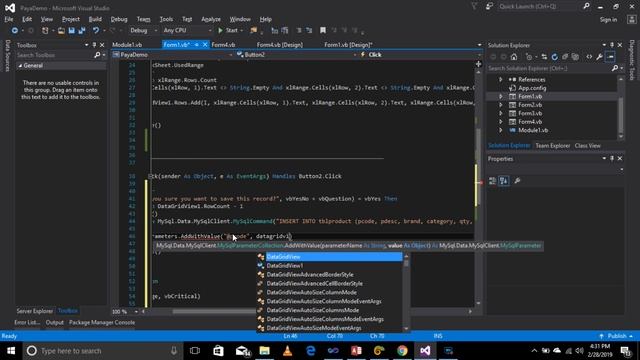
Task: Open the Server Explorer tab
Action: pyautogui.click(x=35, y=311)
